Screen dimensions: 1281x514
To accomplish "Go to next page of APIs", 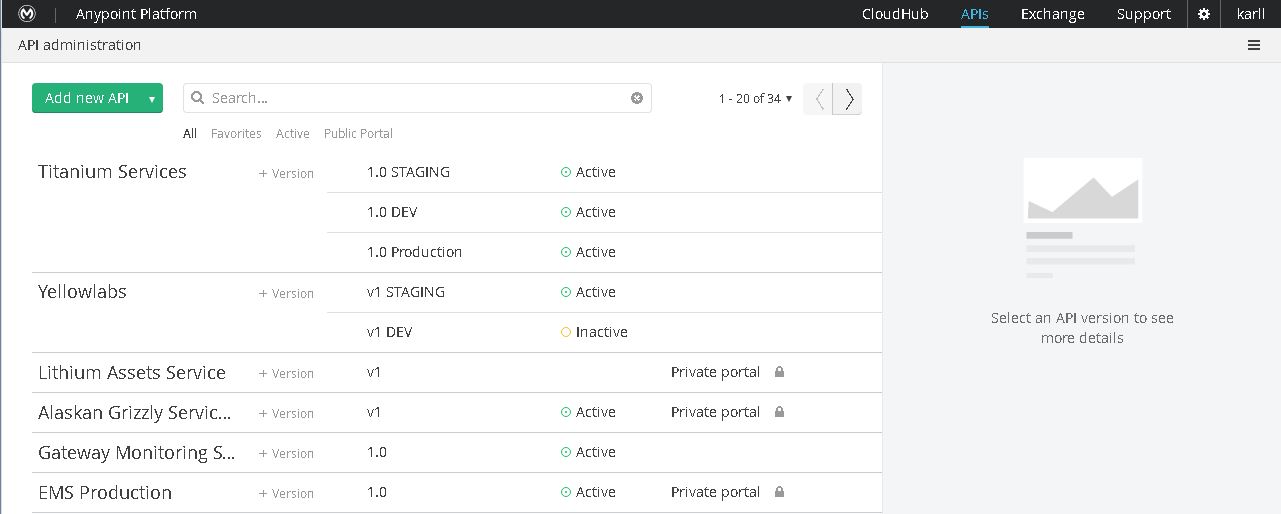I will [849, 99].
